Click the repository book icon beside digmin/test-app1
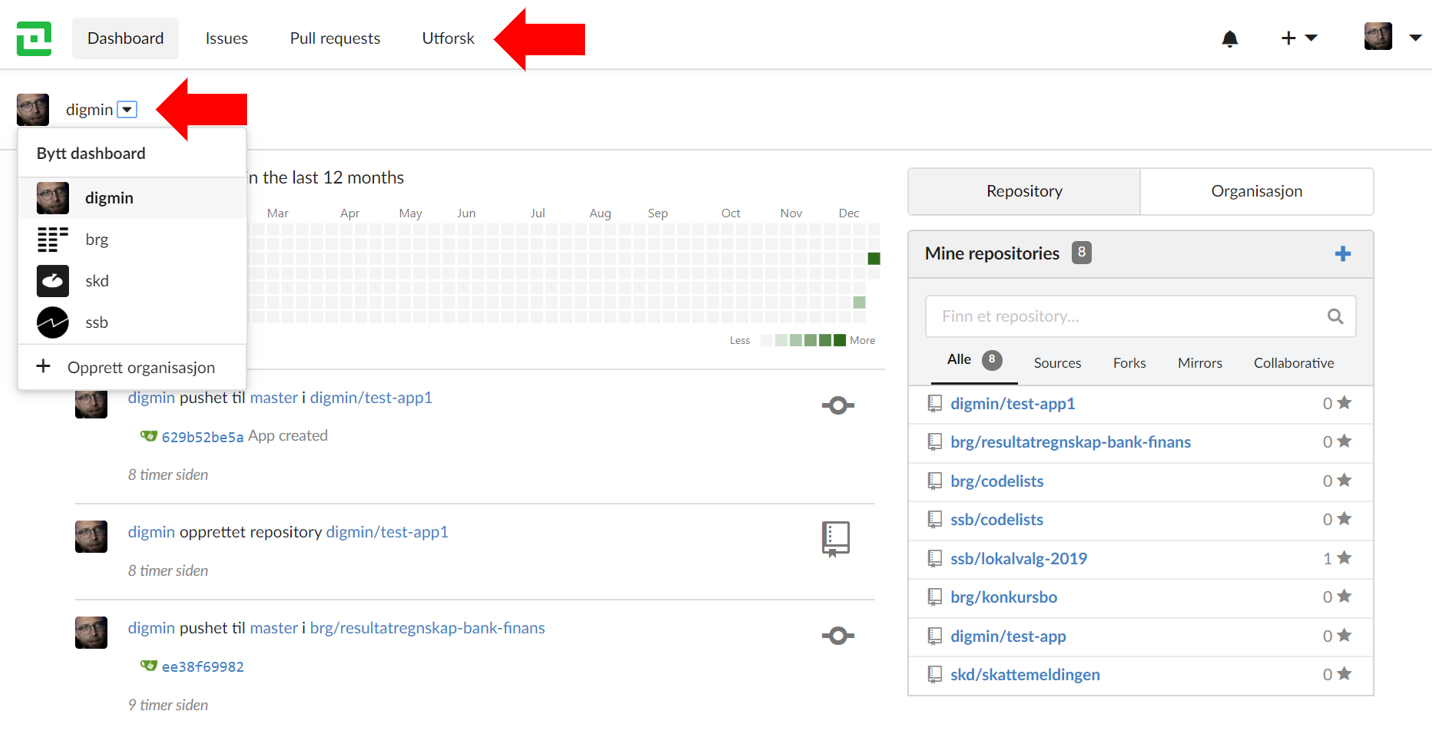The height and width of the screenshot is (730, 1432). pos(935,404)
